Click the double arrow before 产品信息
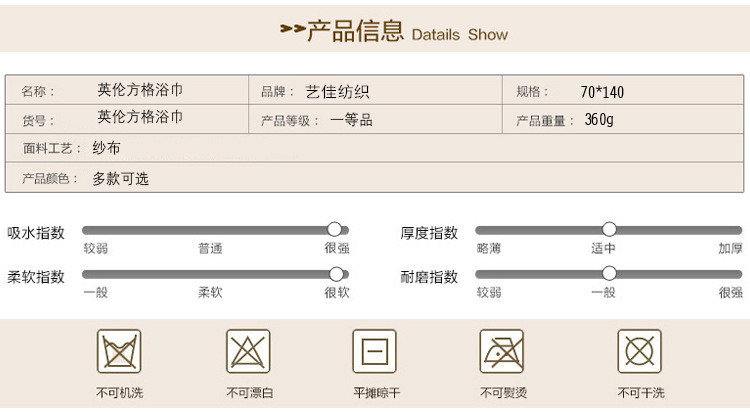This screenshot has width=750, height=420. pyautogui.click(x=293, y=29)
